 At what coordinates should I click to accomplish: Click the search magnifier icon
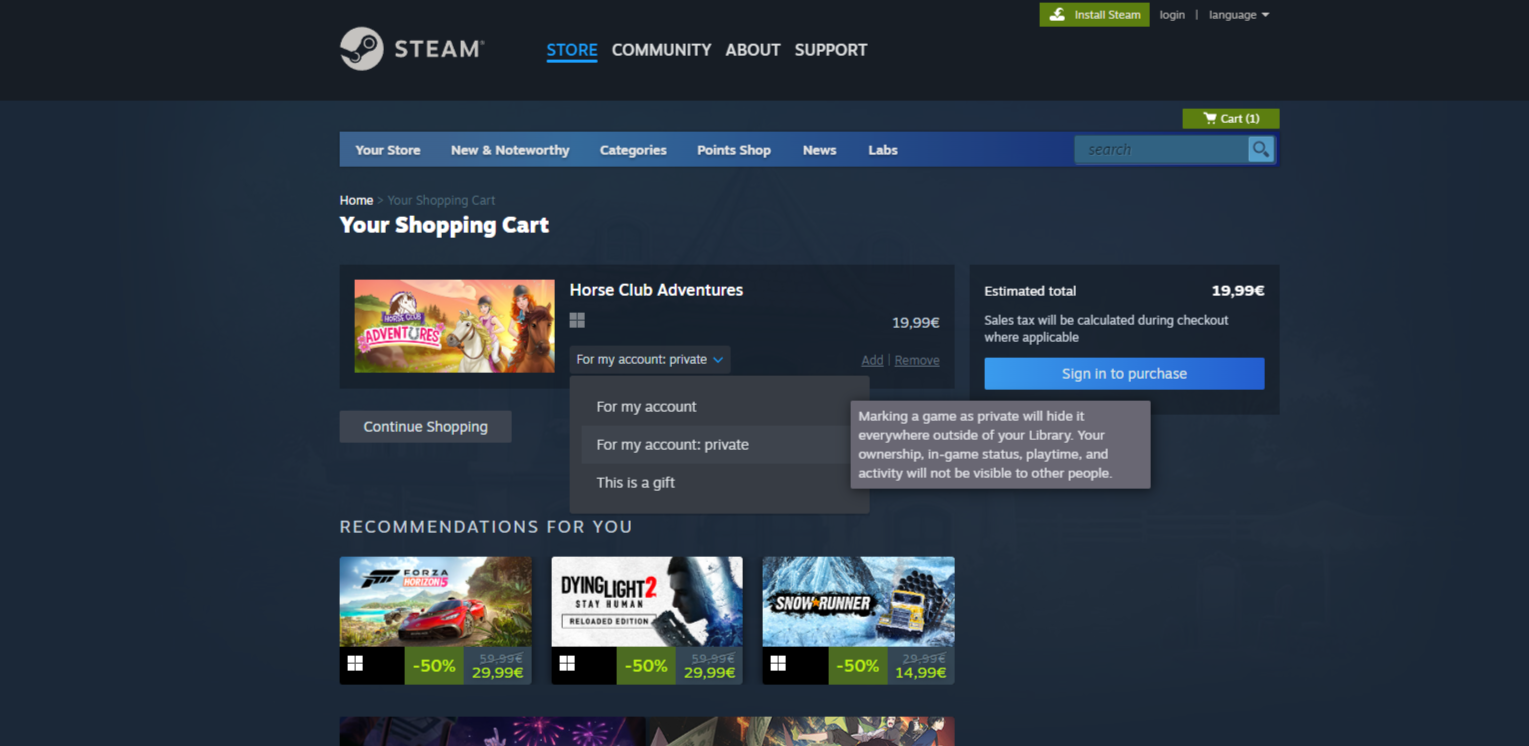click(1261, 149)
